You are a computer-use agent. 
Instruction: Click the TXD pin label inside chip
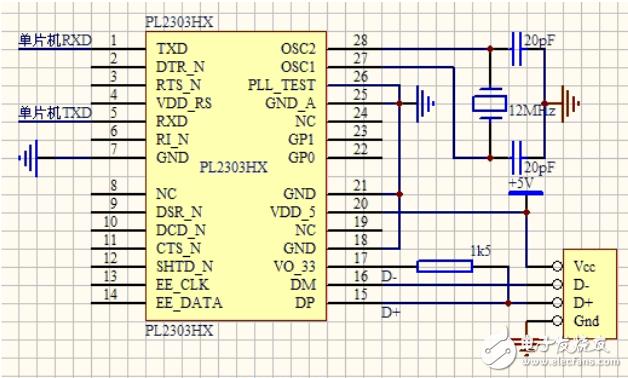(172, 49)
